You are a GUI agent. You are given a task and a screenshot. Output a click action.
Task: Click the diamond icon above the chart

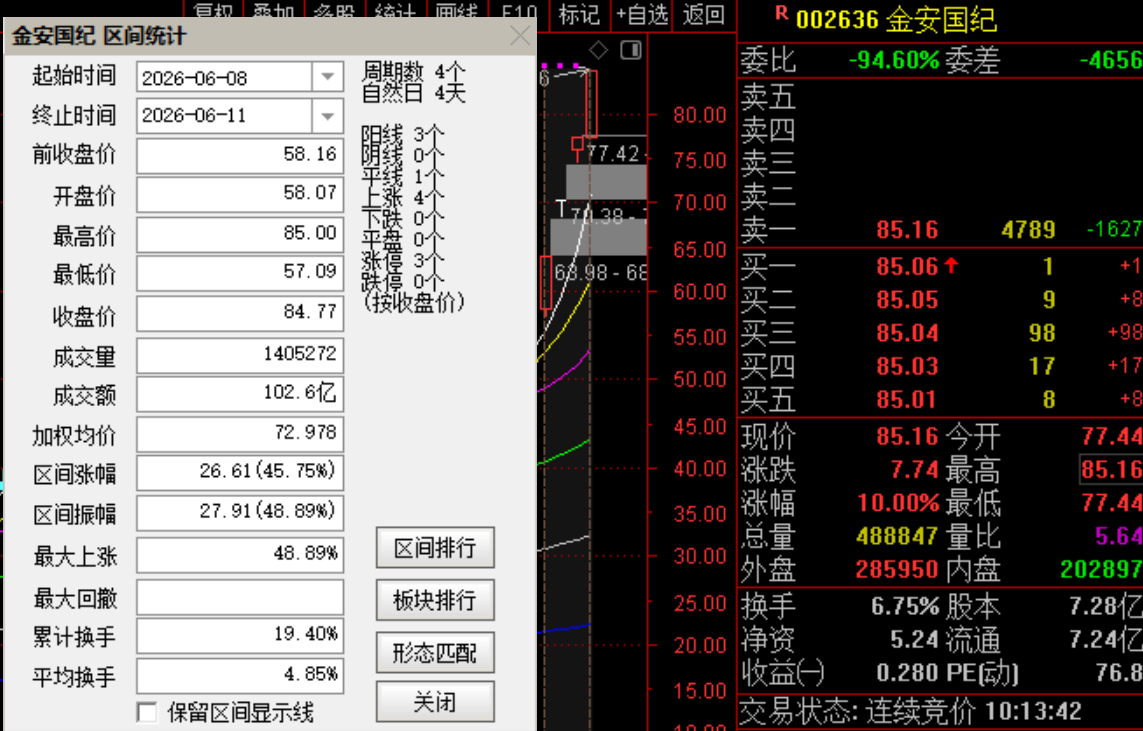[598, 50]
